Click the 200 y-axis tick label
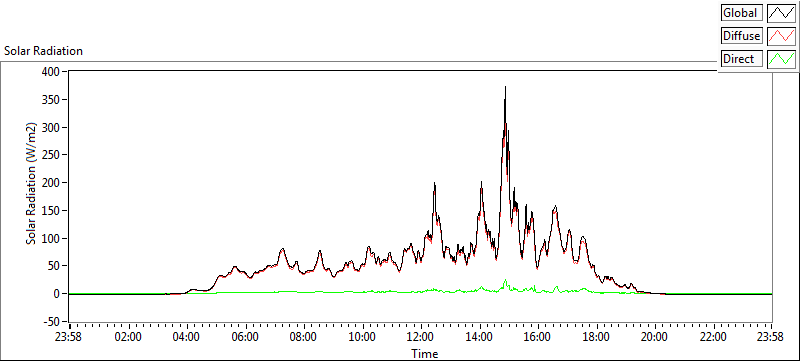This screenshot has height=361, width=800. (x=51, y=183)
